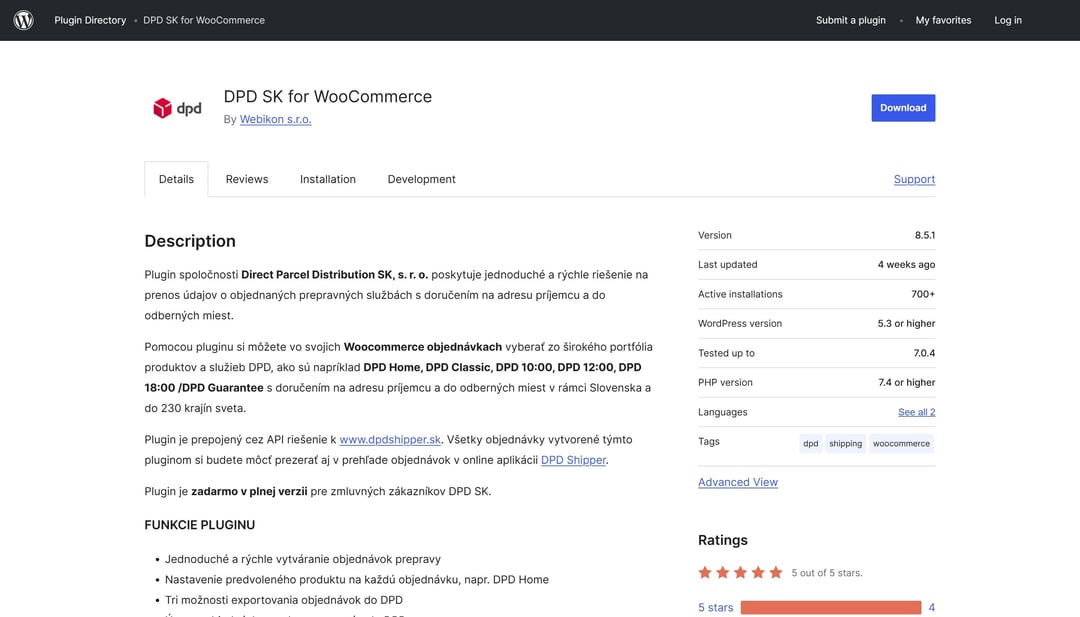Click the plugin title DPD SK for WooCommerce
Screen dimensions: 1080x617
coord(328,96)
